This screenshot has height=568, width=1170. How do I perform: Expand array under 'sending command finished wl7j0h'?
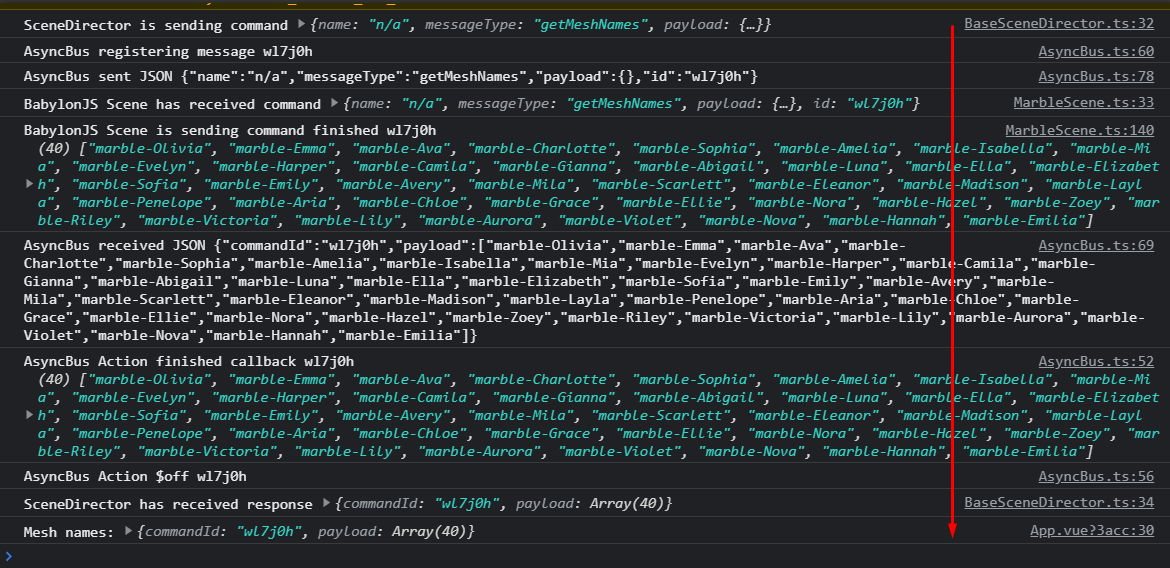tap(29, 184)
